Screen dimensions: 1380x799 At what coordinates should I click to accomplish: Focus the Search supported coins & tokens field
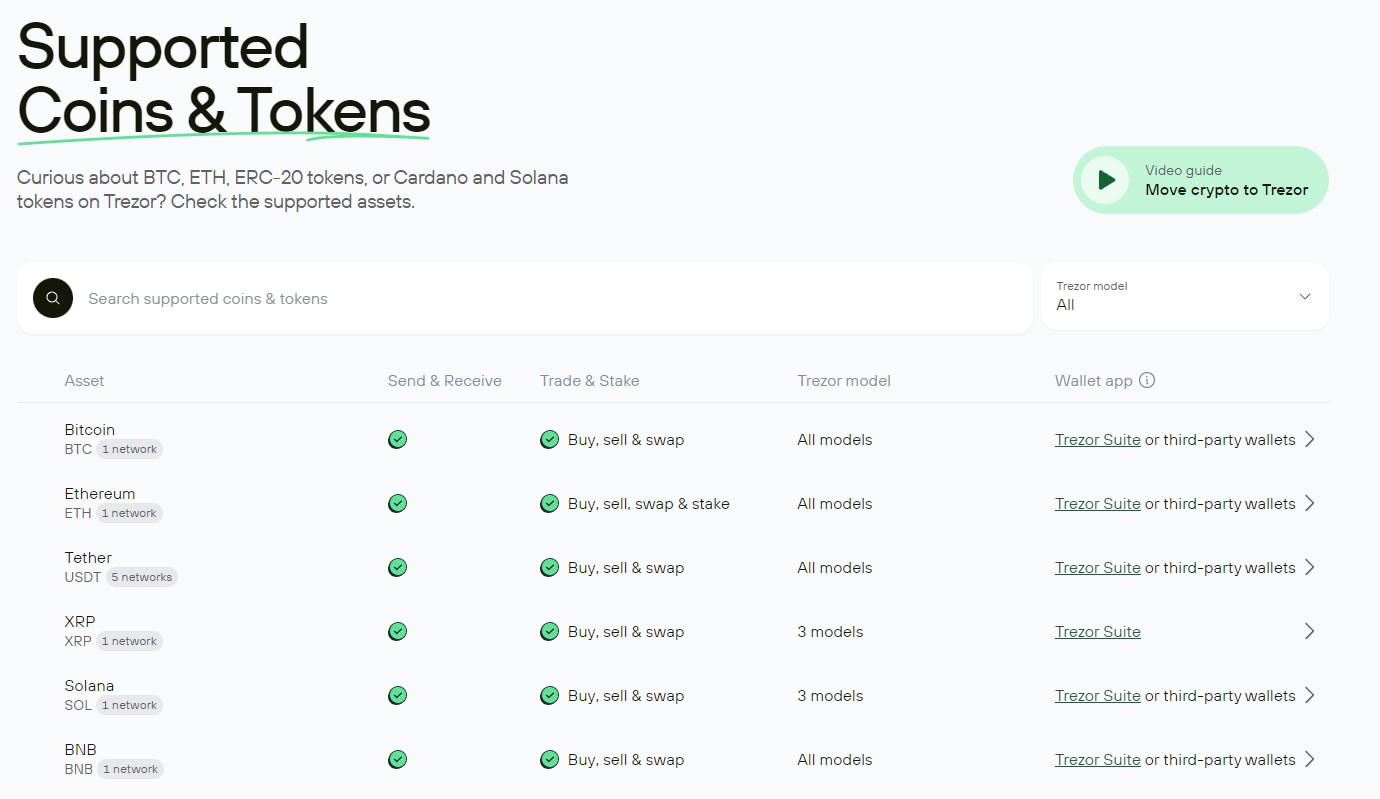click(525, 298)
